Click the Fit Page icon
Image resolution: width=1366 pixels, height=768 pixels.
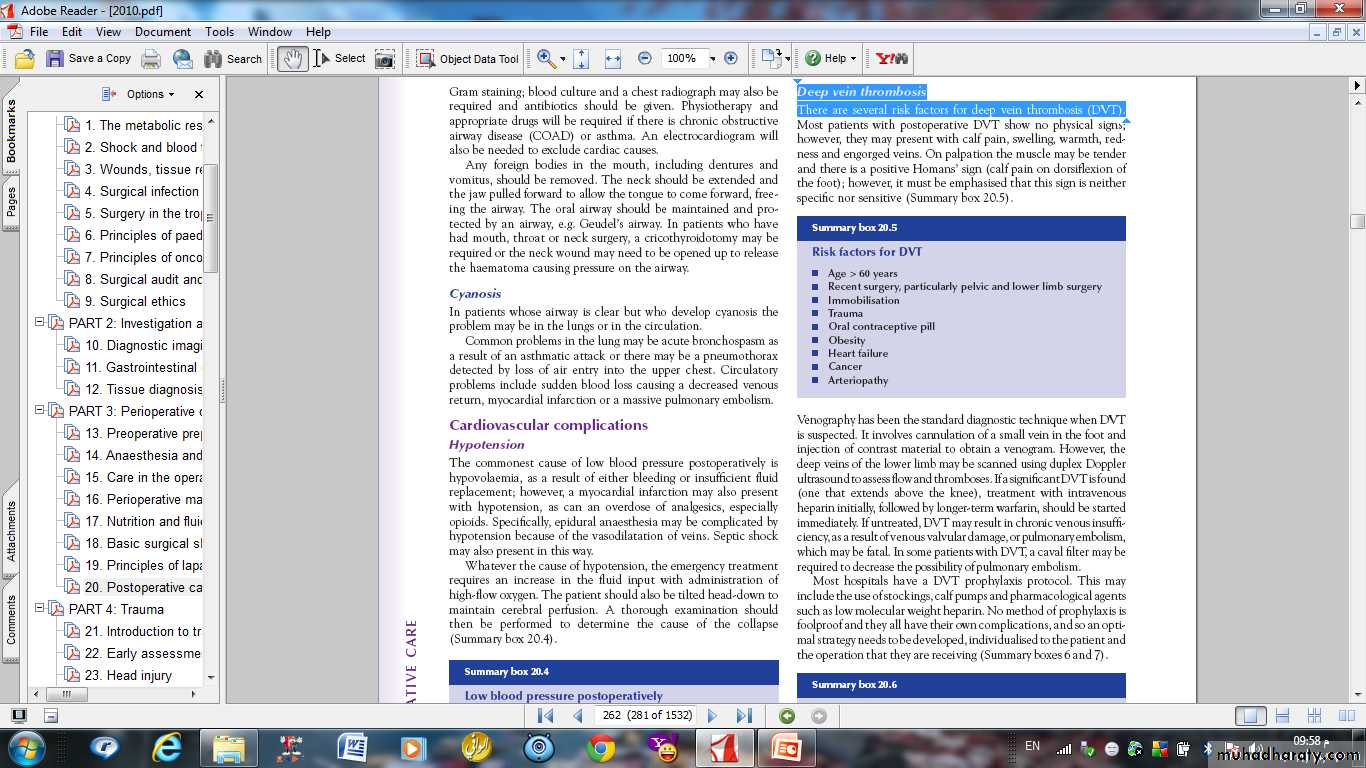point(582,59)
